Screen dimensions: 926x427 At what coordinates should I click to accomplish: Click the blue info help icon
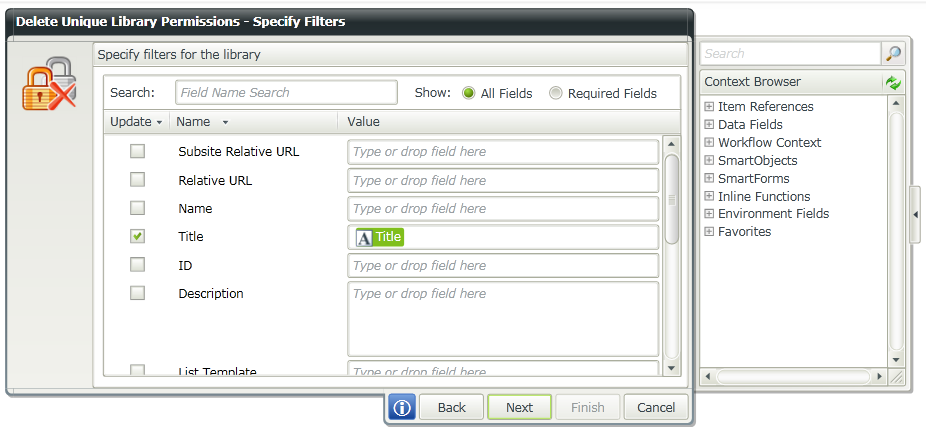402,407
